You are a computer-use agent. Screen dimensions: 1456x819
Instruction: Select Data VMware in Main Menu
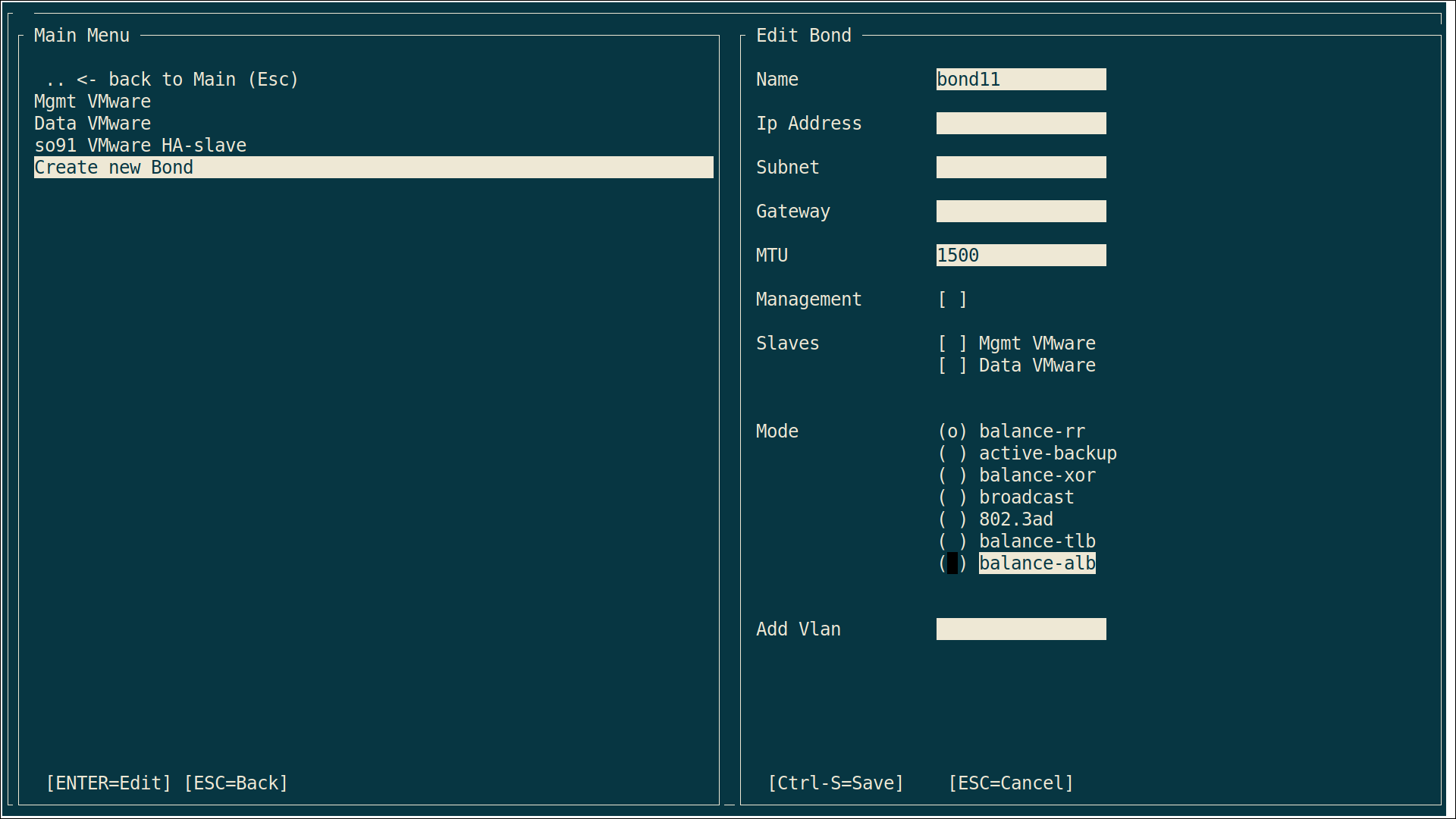[93, 124]
